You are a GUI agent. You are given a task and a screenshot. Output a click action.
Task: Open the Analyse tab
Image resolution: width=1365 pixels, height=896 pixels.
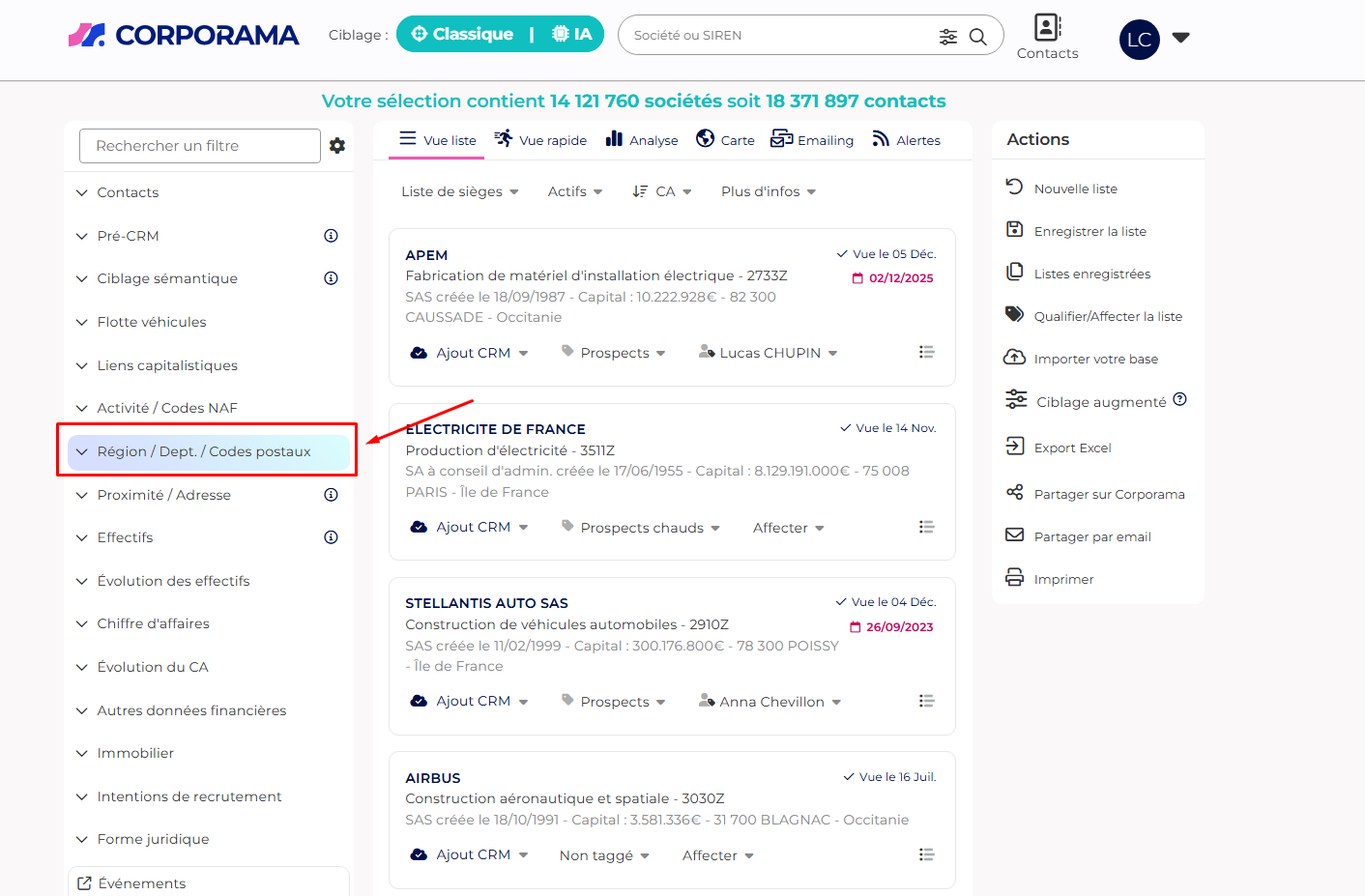[x=642, y=140]
